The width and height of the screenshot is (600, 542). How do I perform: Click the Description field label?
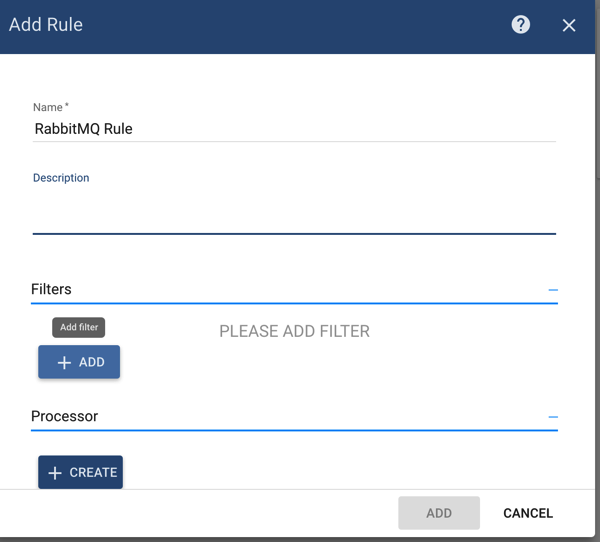(x=61, y=178)
